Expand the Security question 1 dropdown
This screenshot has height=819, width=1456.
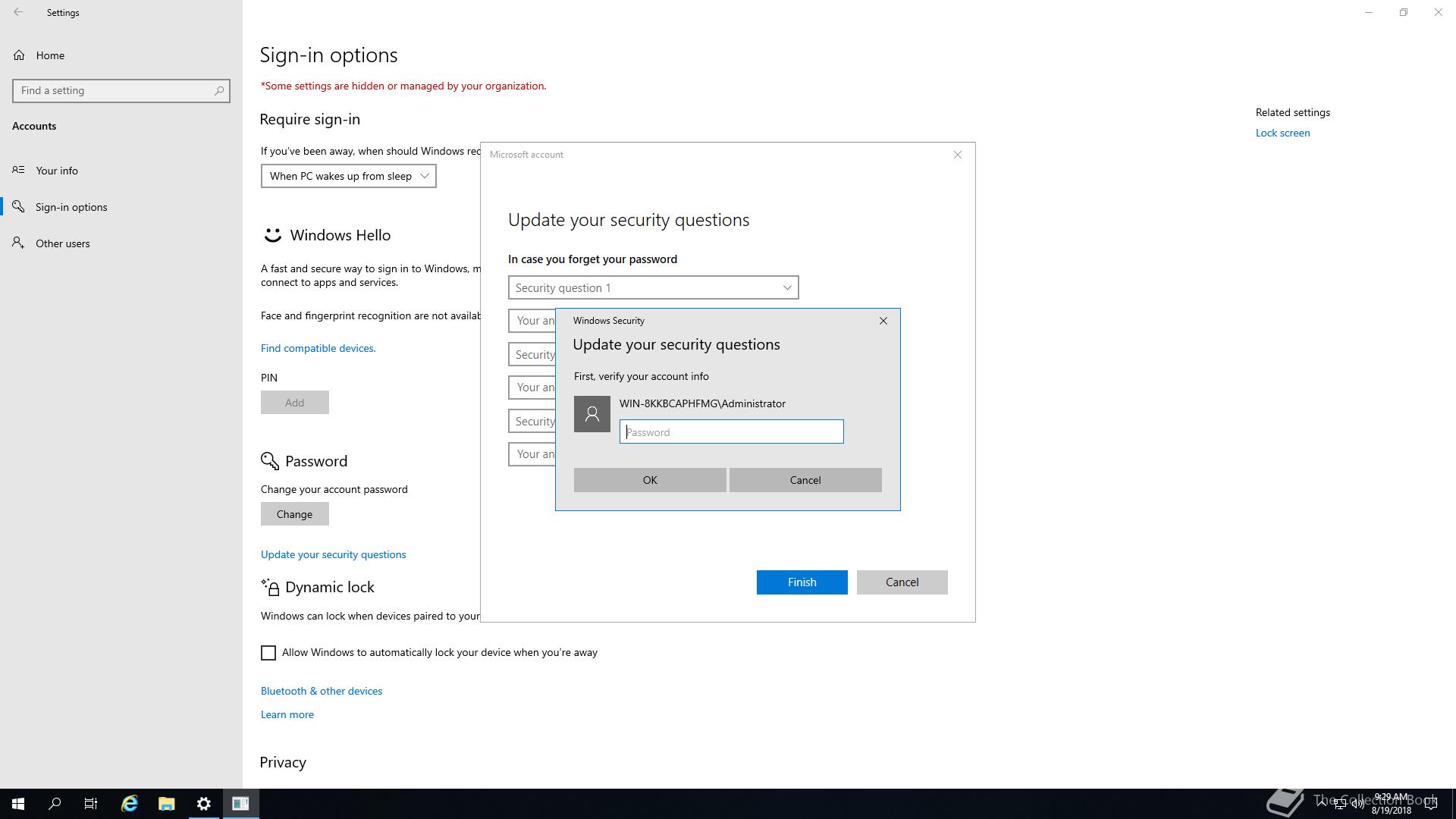[654, 287]
